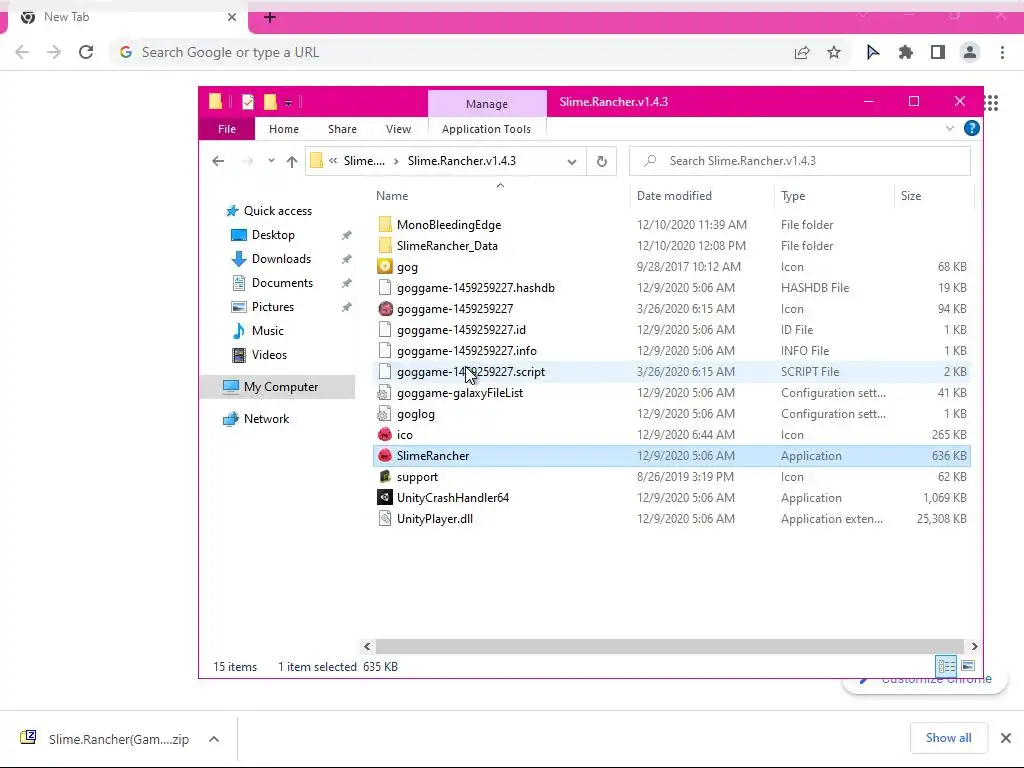The image size is (1024, 768).
Task: Open the MonoBleedingEdge folder icon
Action: point(385,225)
